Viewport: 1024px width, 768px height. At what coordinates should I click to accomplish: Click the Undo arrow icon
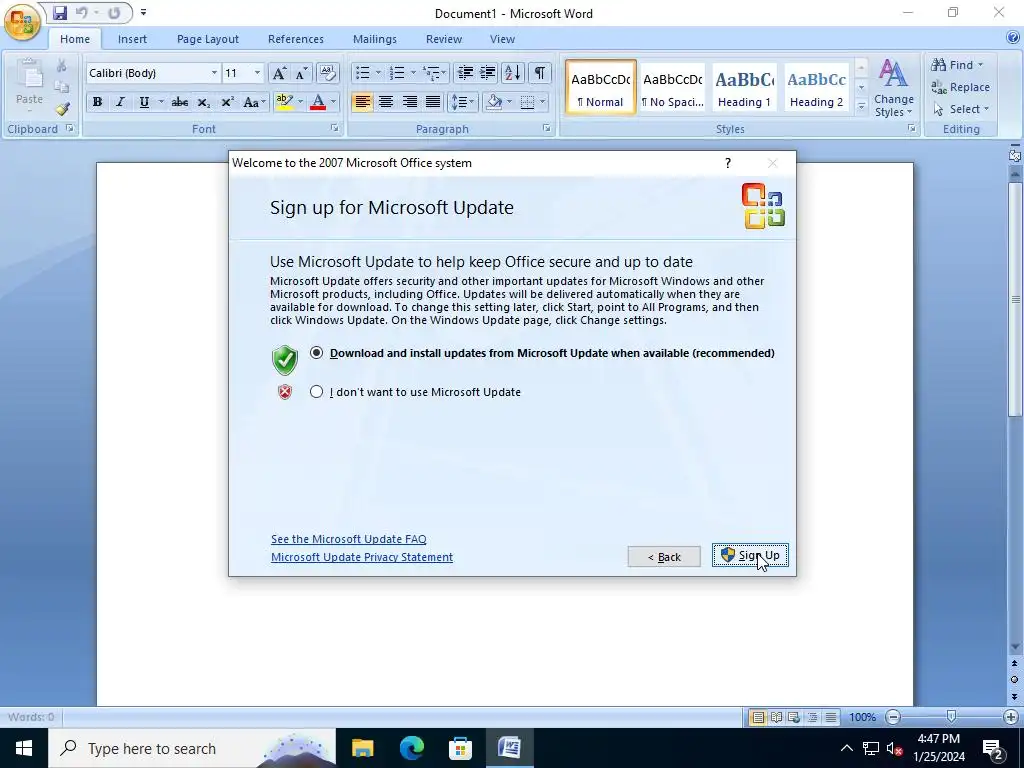tap(81, 12)
